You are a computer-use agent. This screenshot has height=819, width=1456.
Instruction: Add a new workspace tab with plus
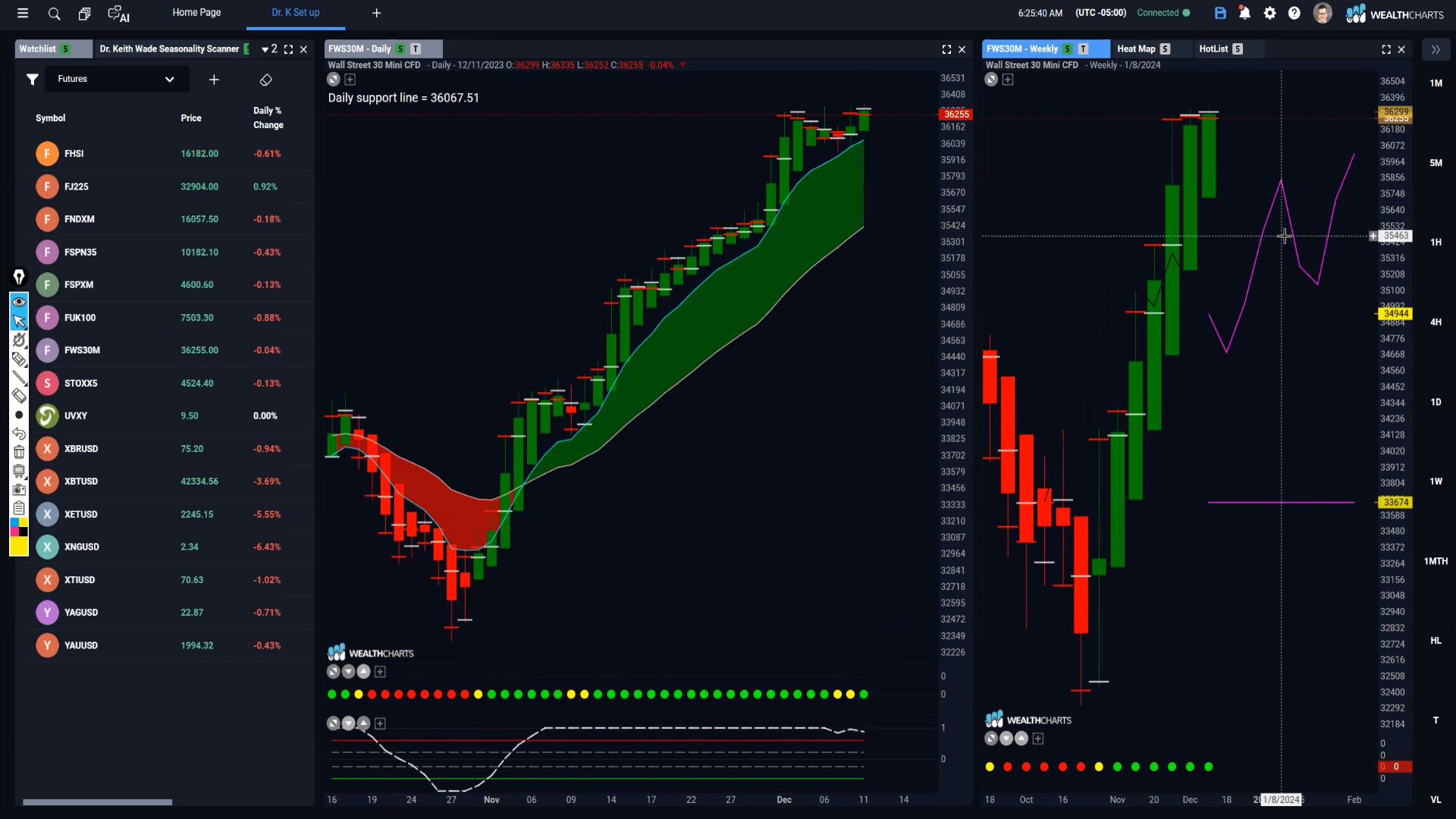click(377, 13)
